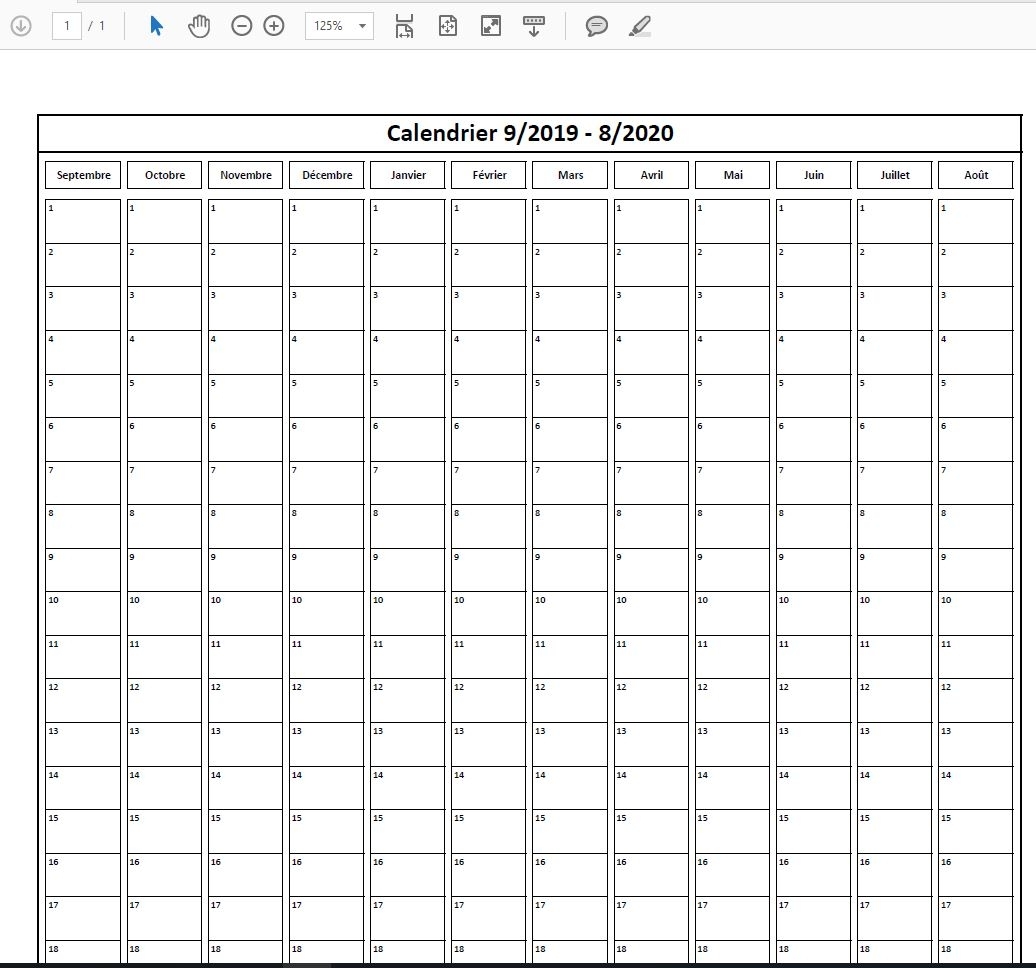Click the Septembre month header
Screen dimensions: 1036x968
pos(83,175)
